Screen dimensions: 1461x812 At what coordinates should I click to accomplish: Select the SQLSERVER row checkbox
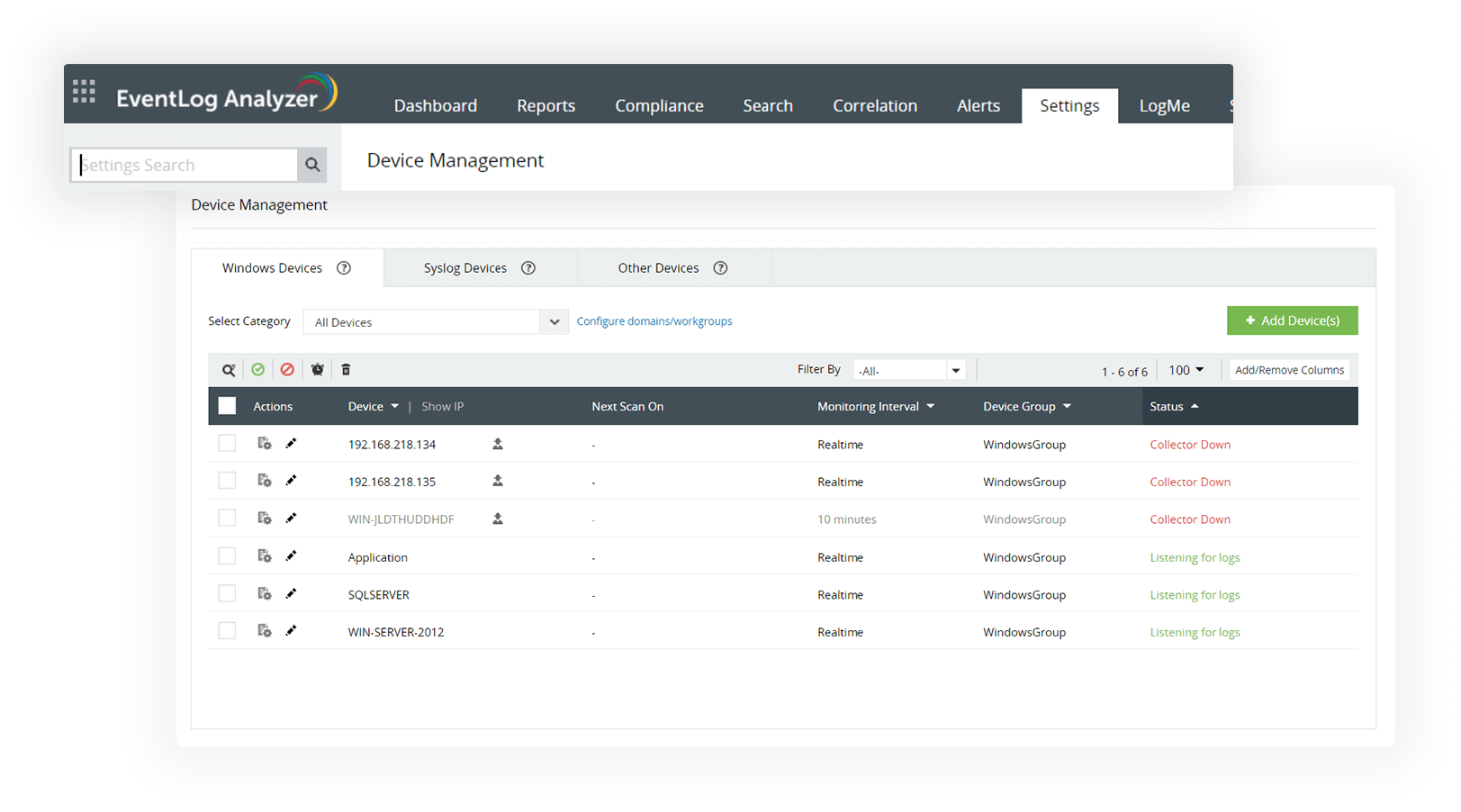(227, 594)
